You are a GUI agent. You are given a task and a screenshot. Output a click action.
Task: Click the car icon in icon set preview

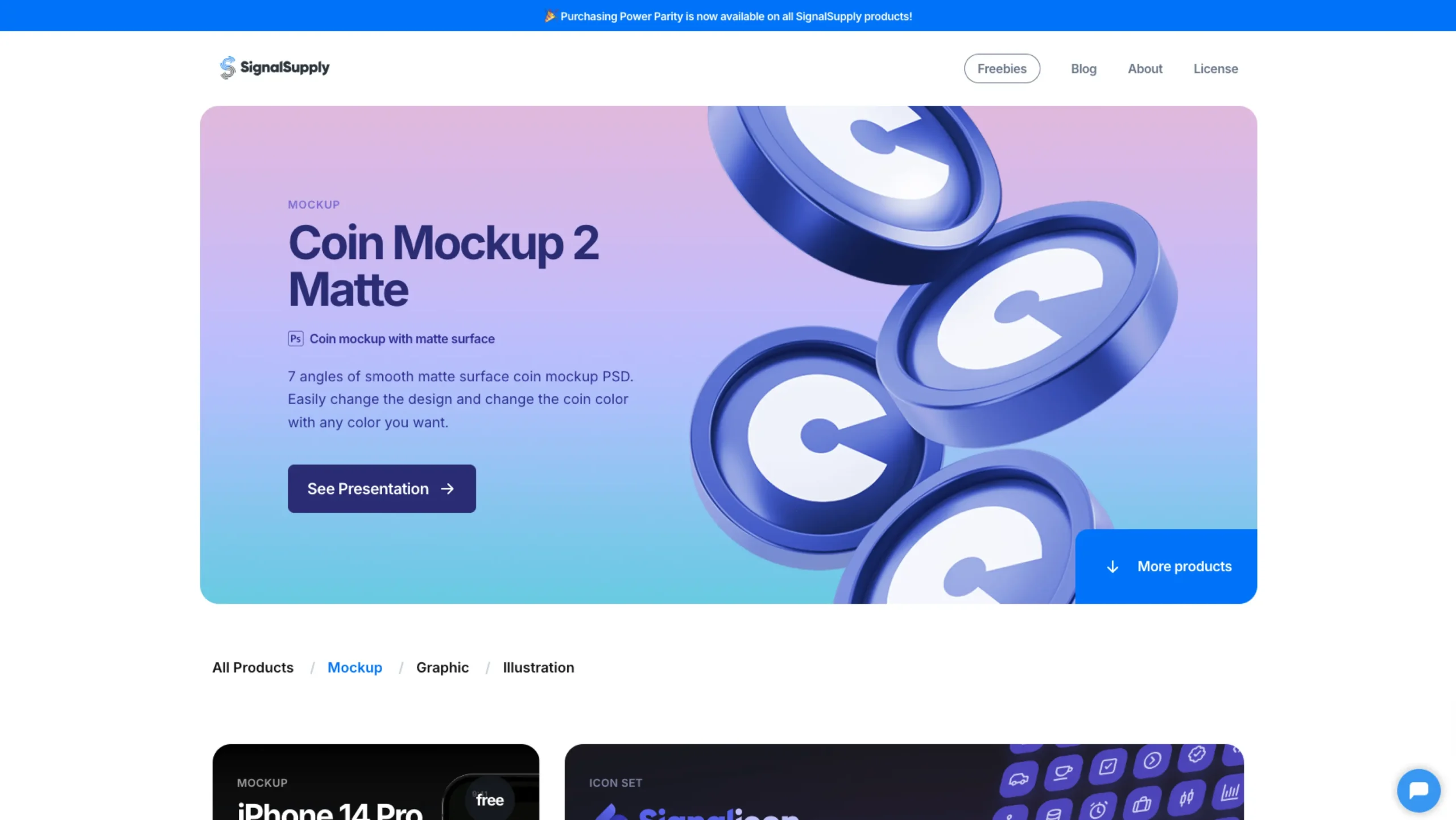(x=1018, y=778)
